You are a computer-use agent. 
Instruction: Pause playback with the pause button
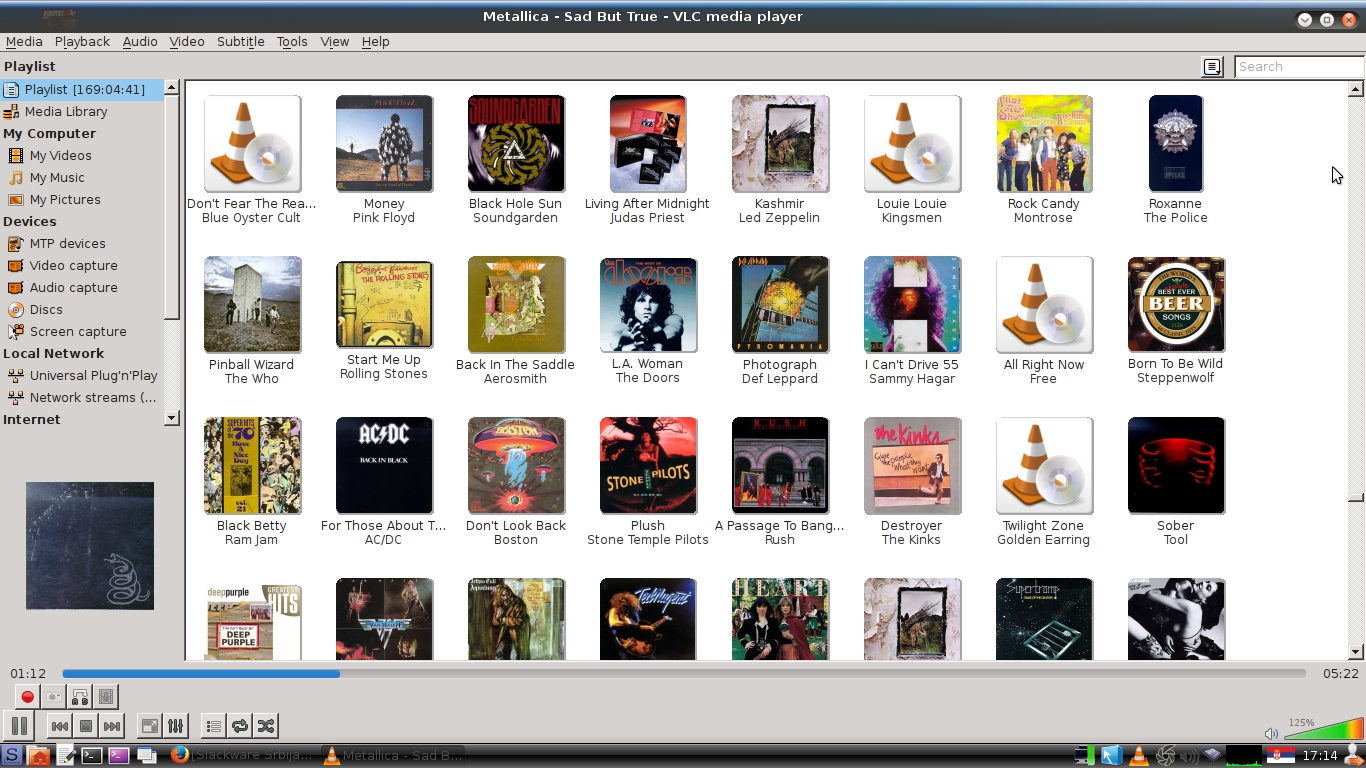(19, 726)
